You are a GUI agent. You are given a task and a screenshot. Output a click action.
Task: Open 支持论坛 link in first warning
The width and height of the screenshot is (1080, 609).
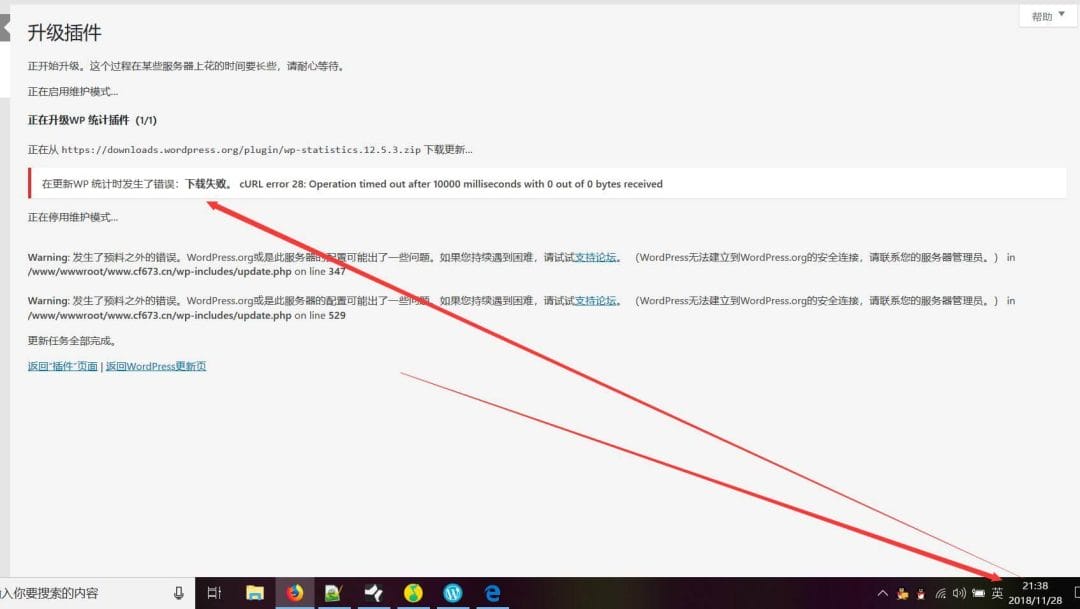(x=596, y=257)
